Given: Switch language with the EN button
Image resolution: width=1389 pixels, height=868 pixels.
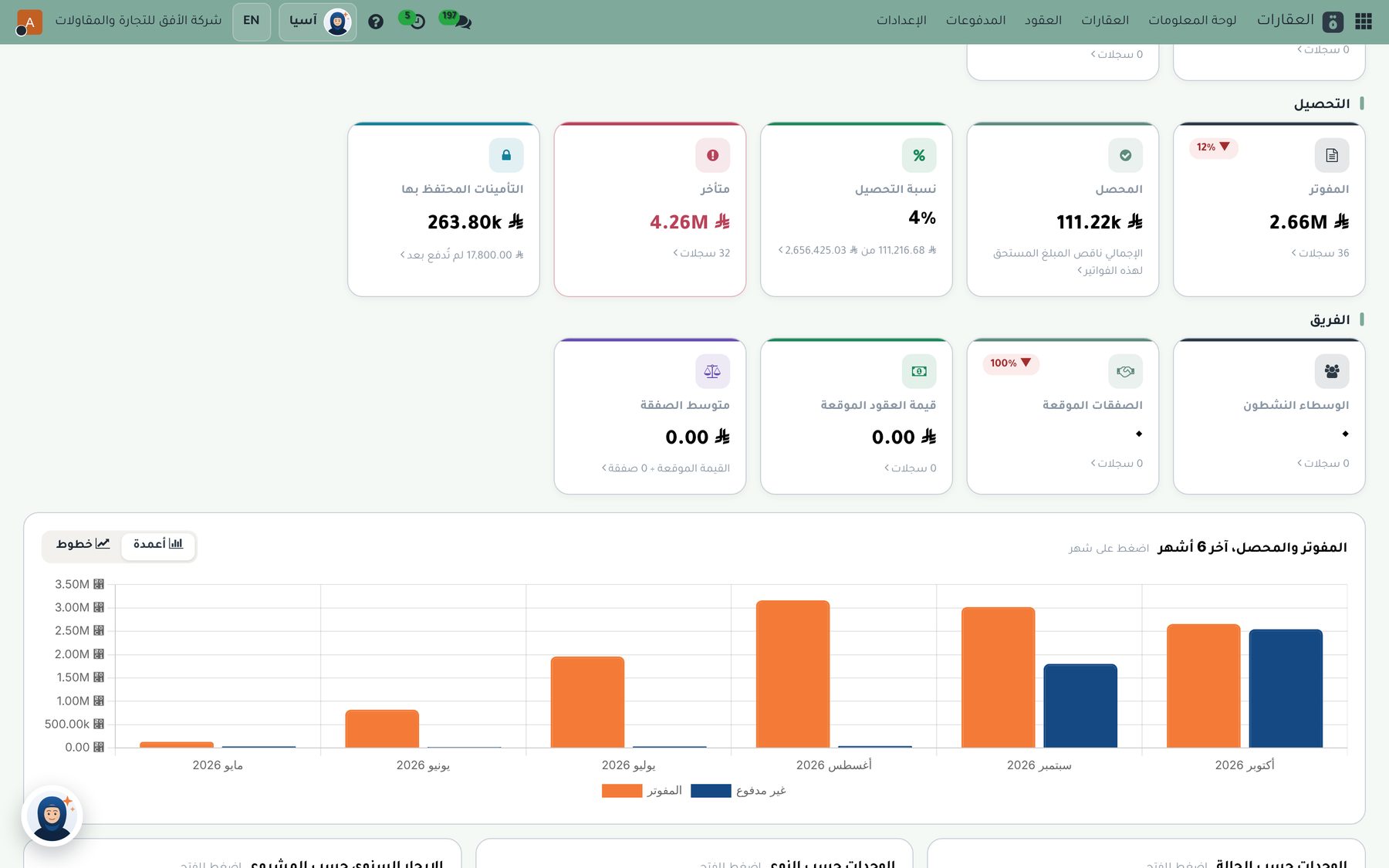Looking at the screenshot, I should point(252,22).
